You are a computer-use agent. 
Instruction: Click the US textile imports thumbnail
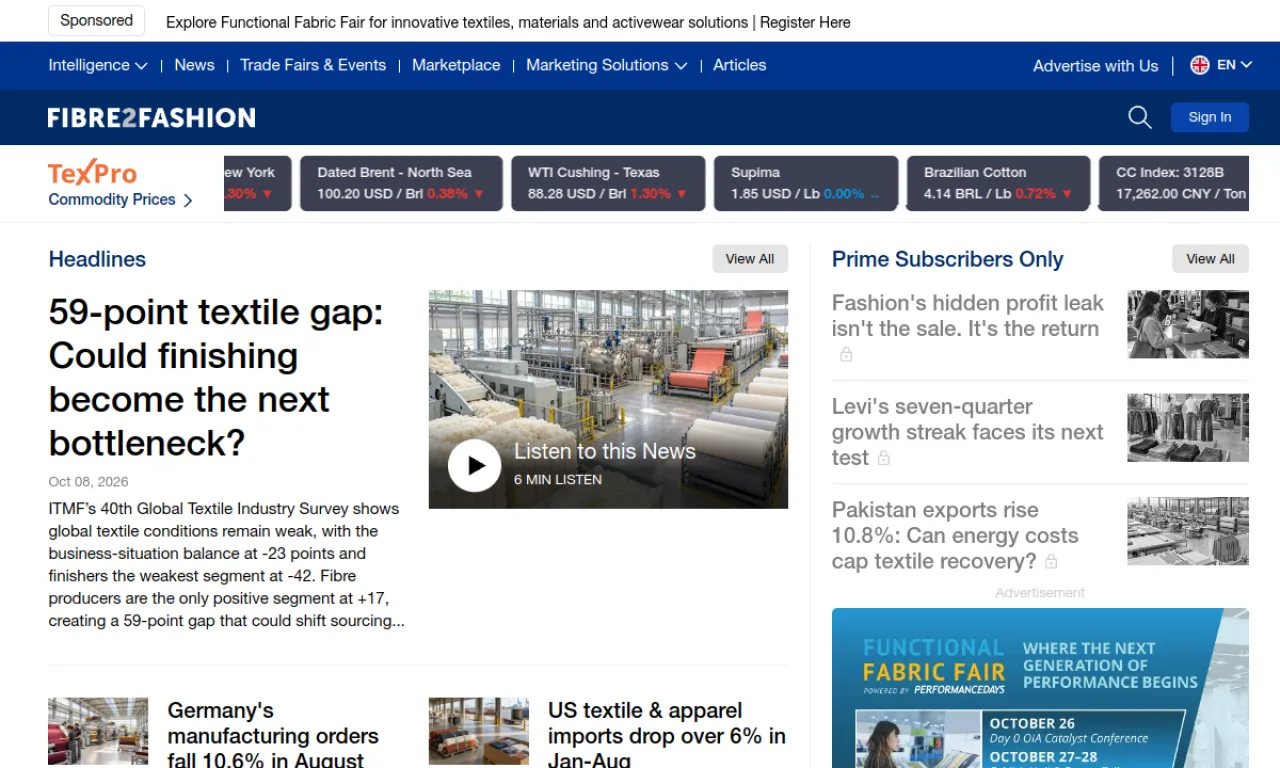[479, 732]
